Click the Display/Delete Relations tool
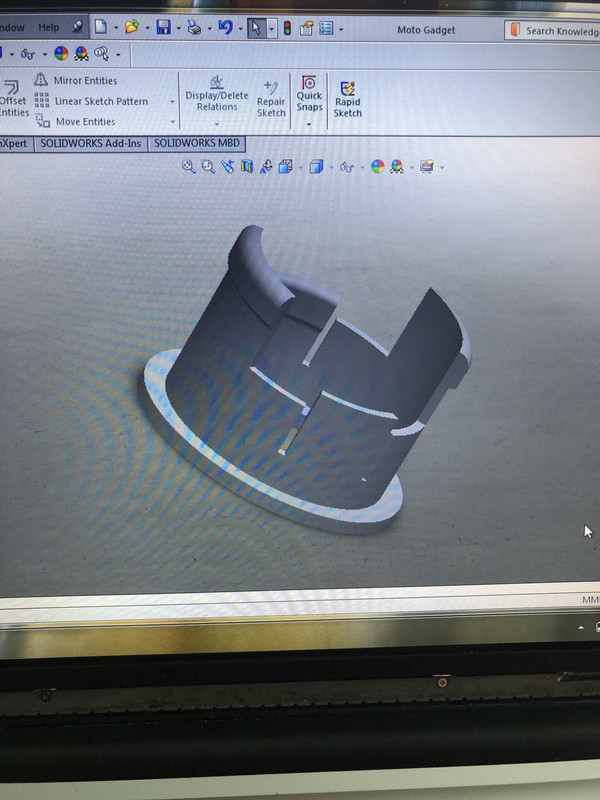 coord(217,94)
